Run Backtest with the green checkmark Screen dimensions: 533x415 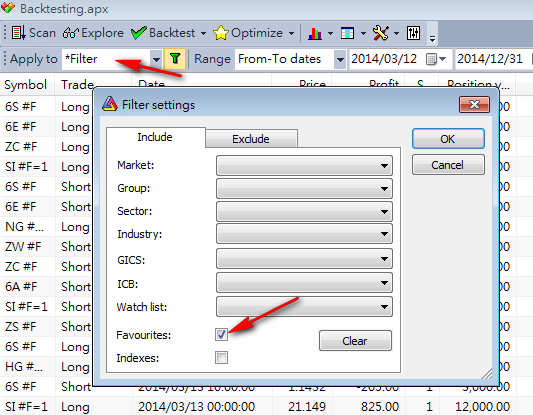point(163,33)
